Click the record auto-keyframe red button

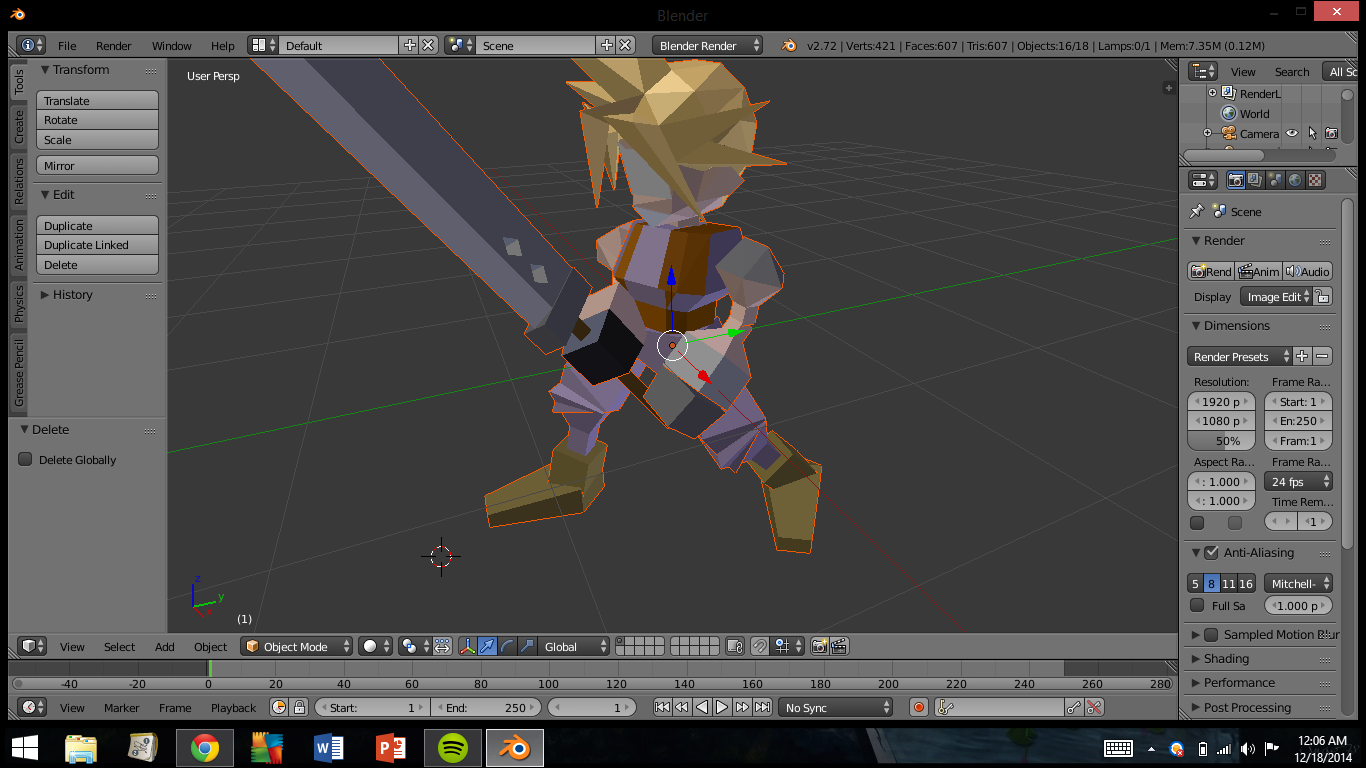[919, 707]
